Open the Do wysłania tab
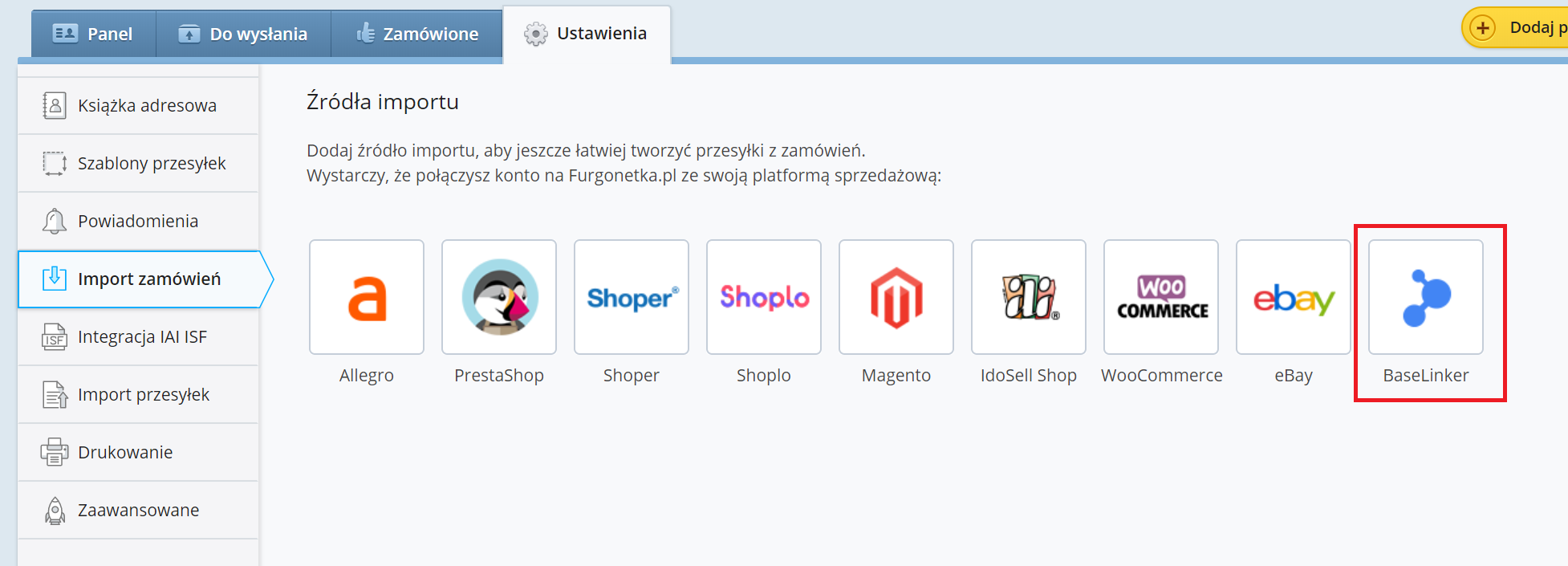Viewport: 1568px width, 566px height. coord(244,34)
